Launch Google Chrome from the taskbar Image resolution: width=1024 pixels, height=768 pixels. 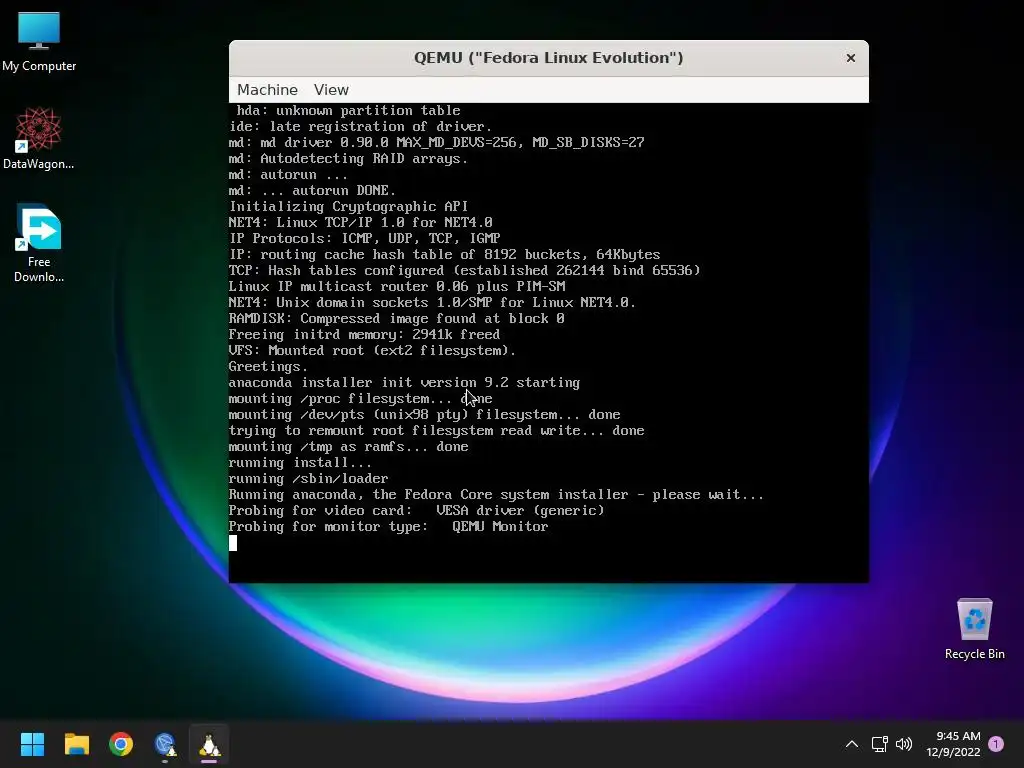click(121, 744)
